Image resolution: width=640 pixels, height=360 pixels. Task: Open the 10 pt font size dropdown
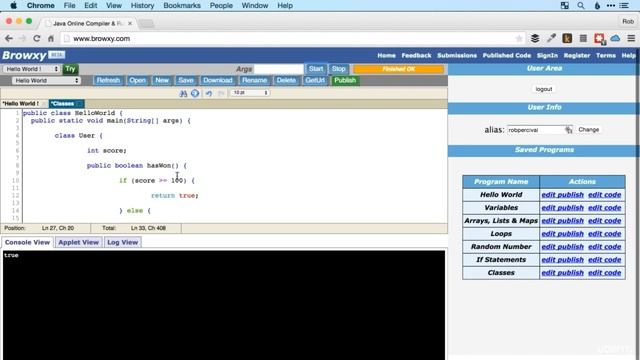[250, 93]
